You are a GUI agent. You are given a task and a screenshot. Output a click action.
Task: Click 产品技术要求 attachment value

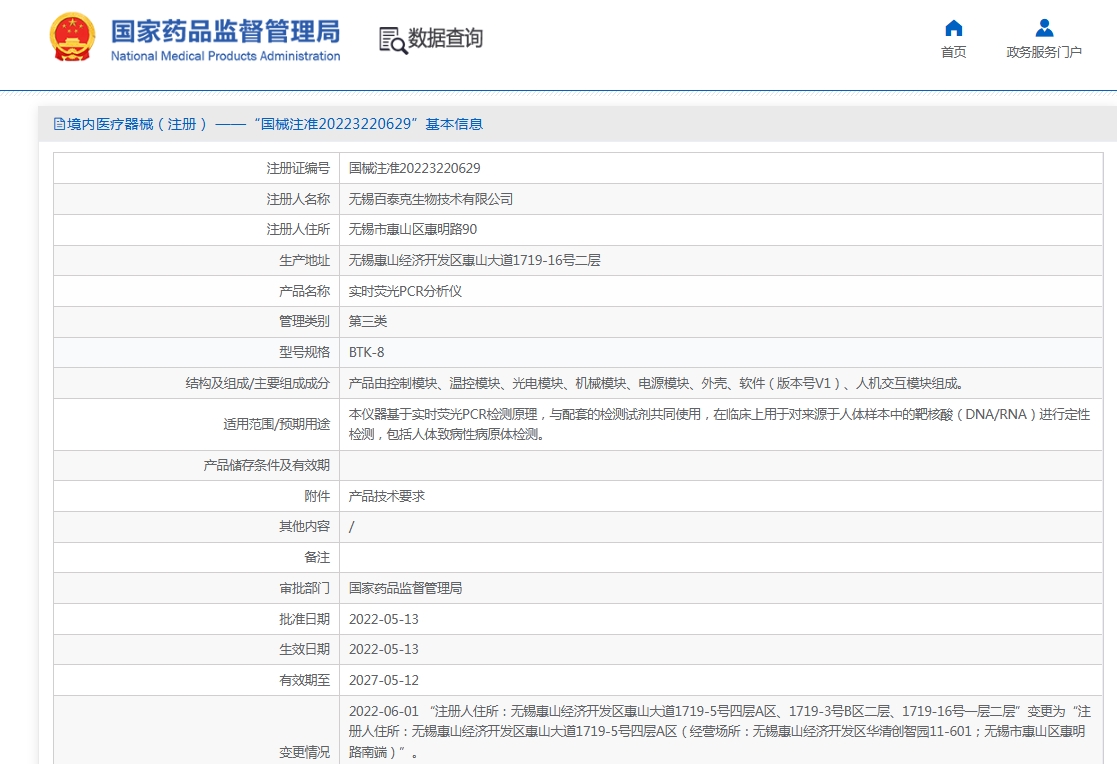387,496
